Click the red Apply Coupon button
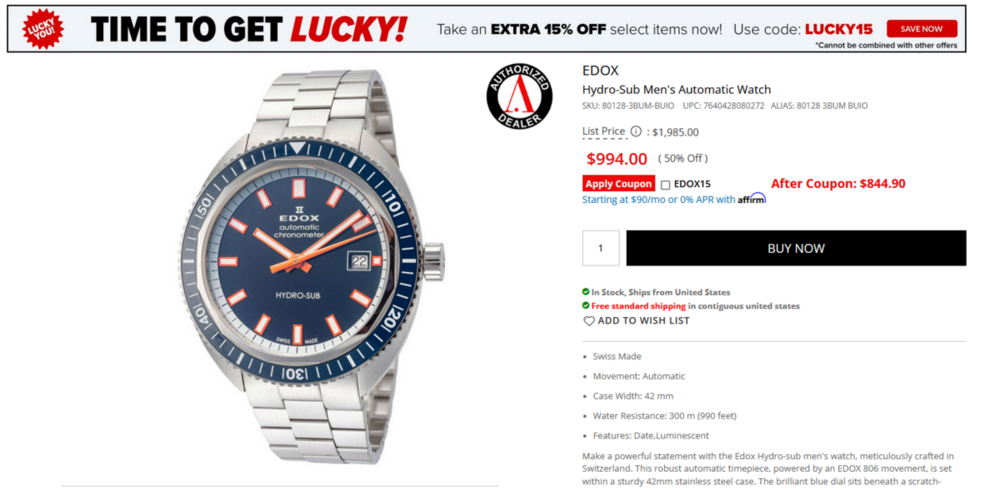 619,184
